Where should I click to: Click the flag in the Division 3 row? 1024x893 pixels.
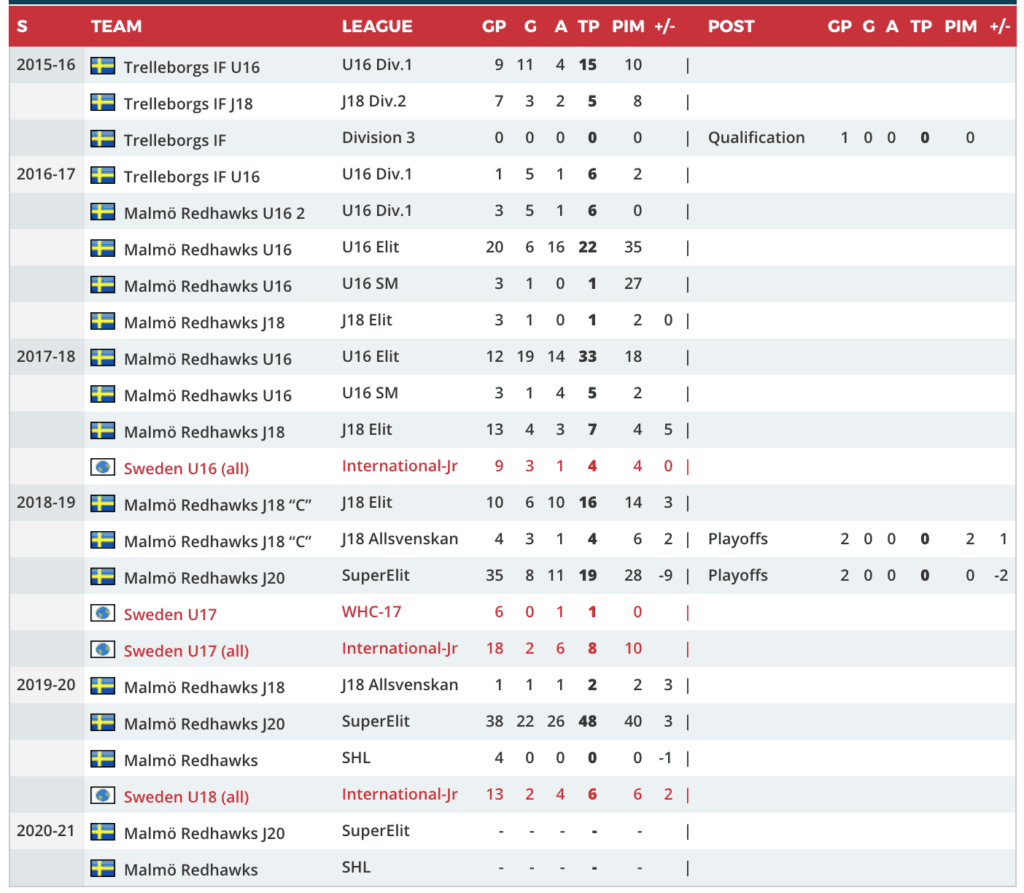102,139
